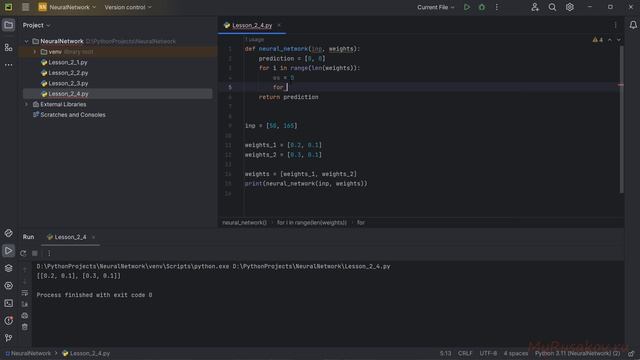Open the Project view dropdown
640x360 pixels.
36,25
